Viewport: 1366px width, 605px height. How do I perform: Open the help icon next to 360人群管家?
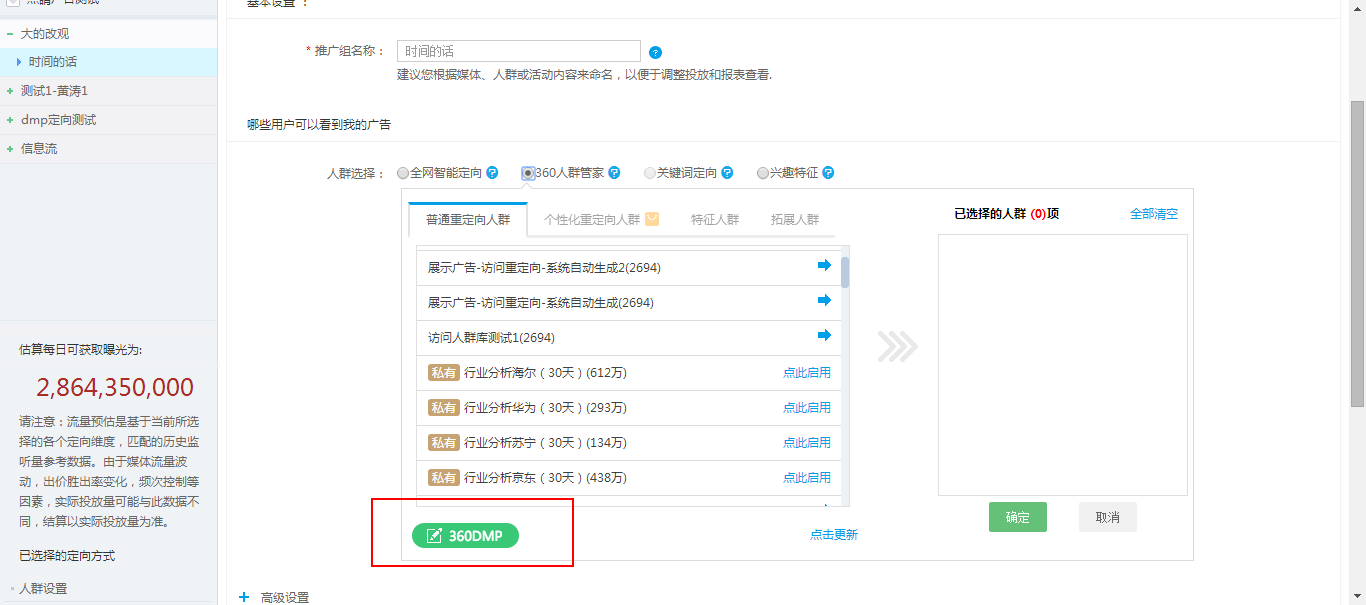614,172
